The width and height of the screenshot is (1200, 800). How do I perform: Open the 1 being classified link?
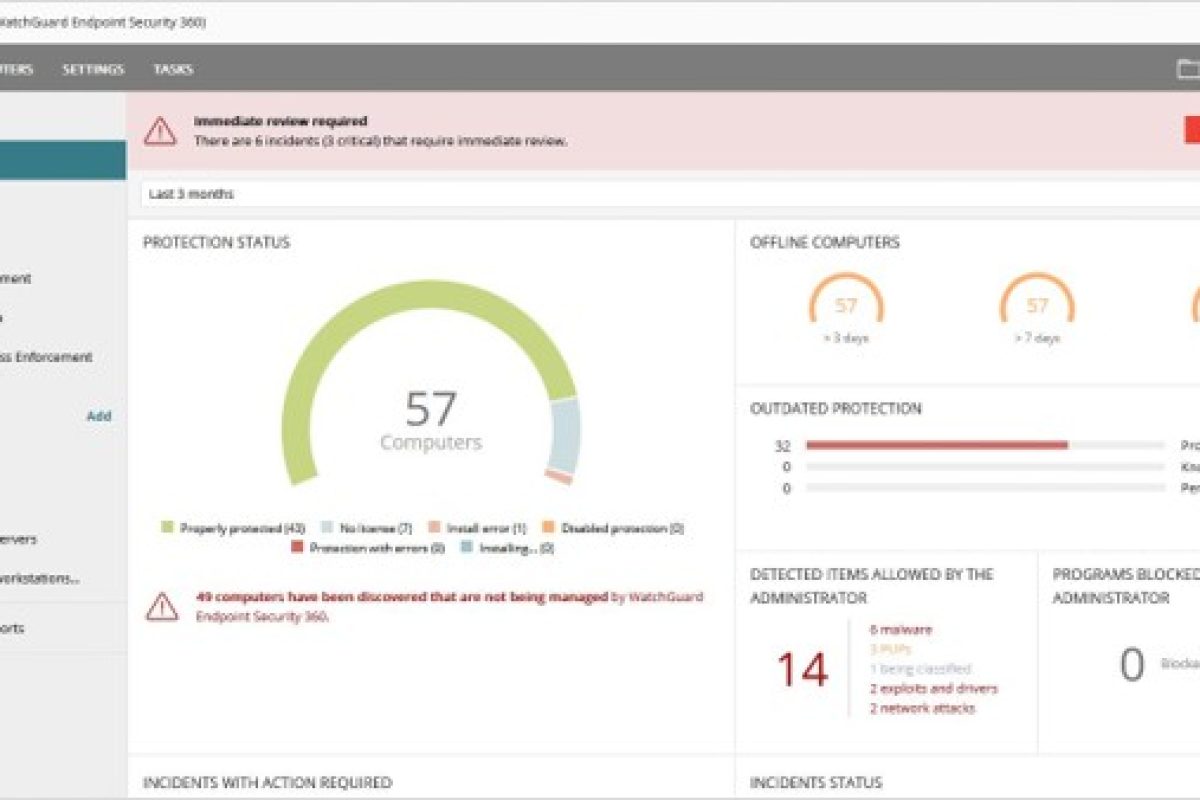(920, 669)
